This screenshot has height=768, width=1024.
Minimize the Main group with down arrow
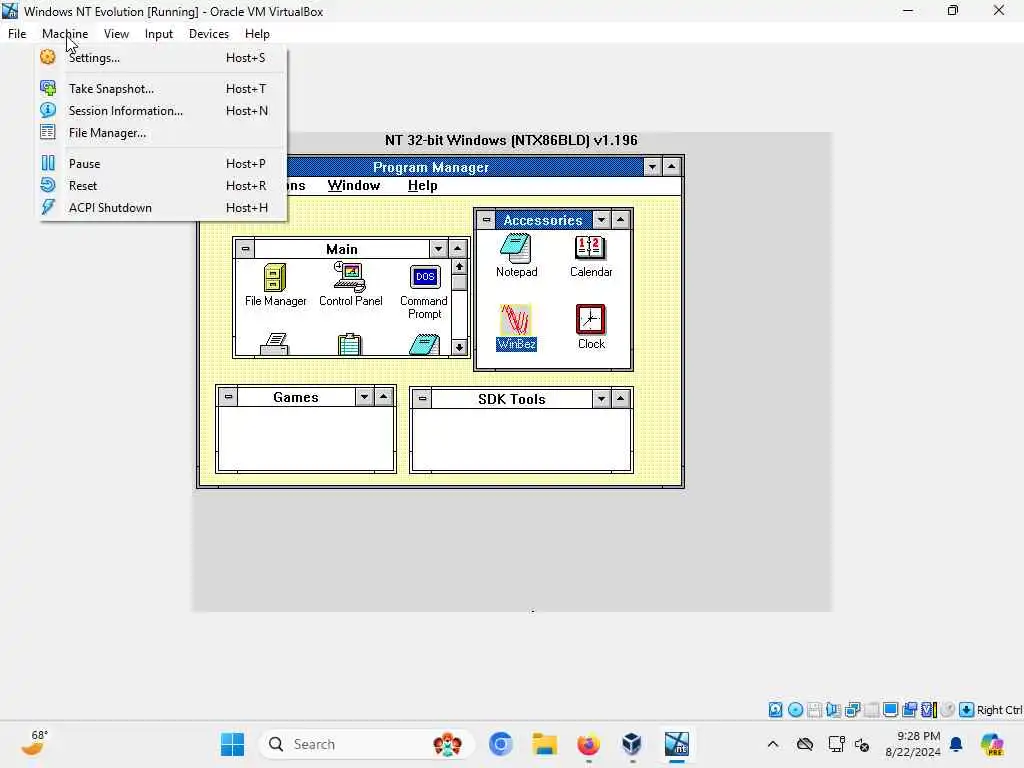tap(438, 249)
